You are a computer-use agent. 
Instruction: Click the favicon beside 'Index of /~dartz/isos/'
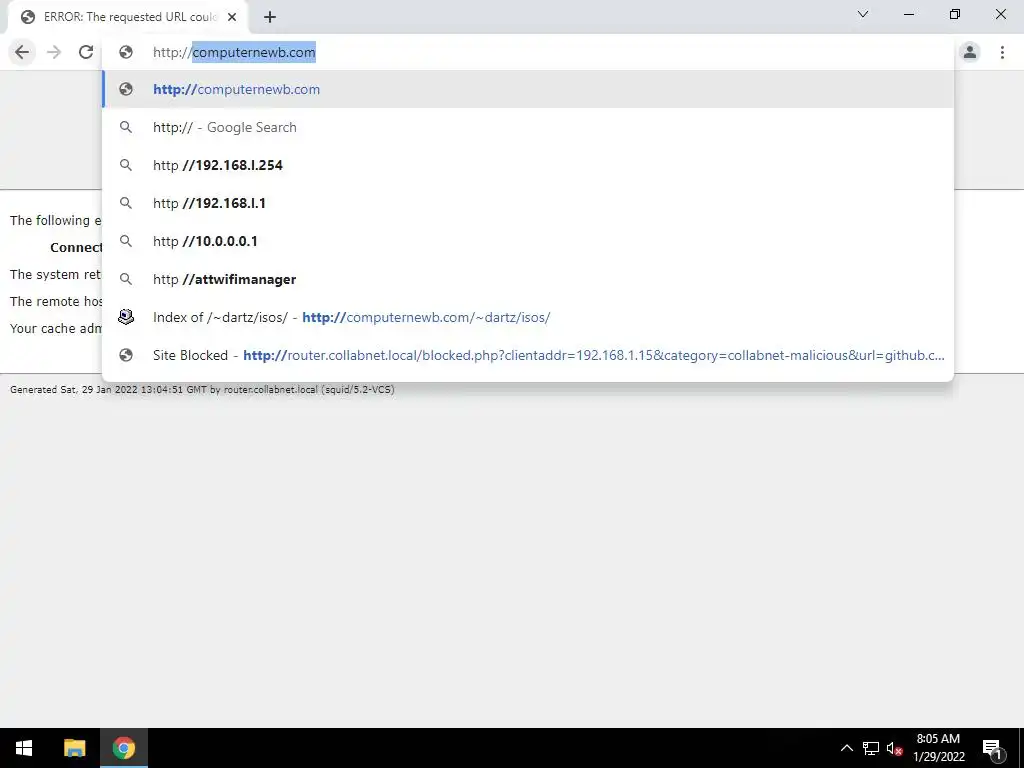[x=126, y=317]
